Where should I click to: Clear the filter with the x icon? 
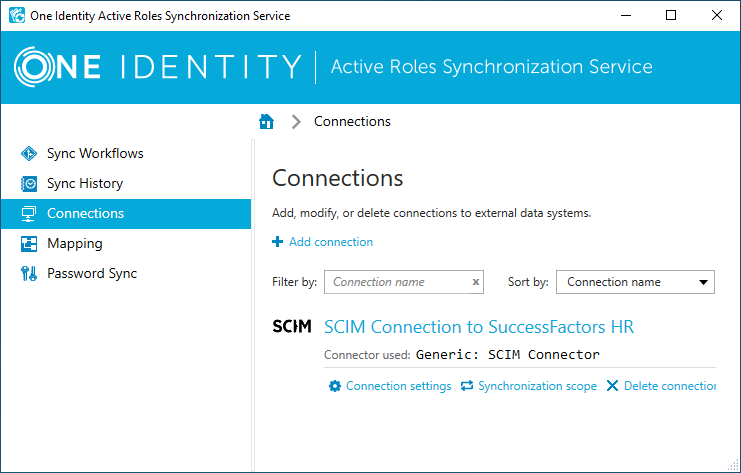476,282
